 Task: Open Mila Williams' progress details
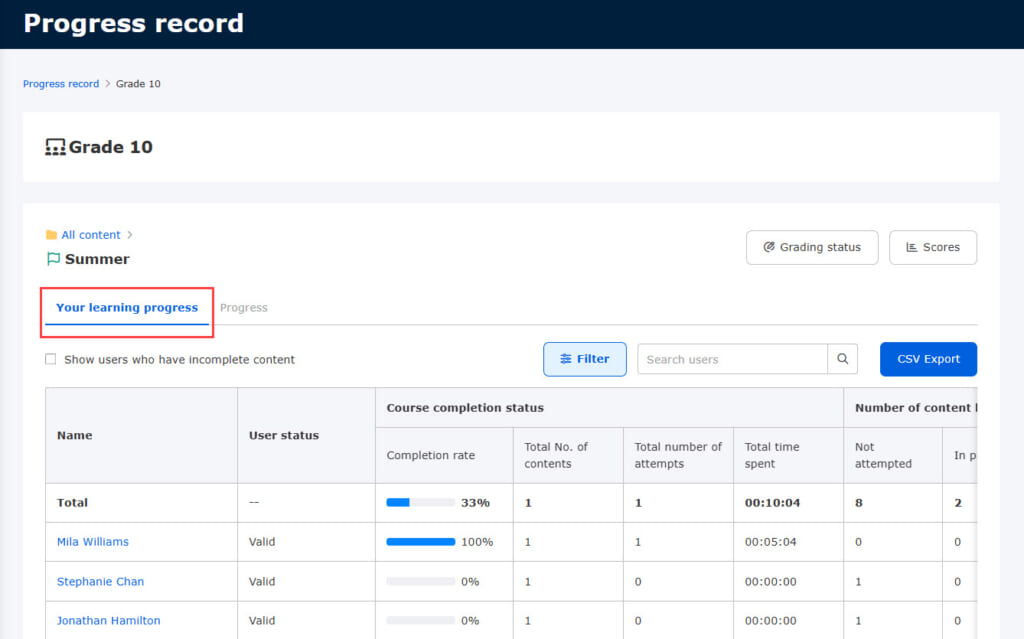[x=93, y=542]
